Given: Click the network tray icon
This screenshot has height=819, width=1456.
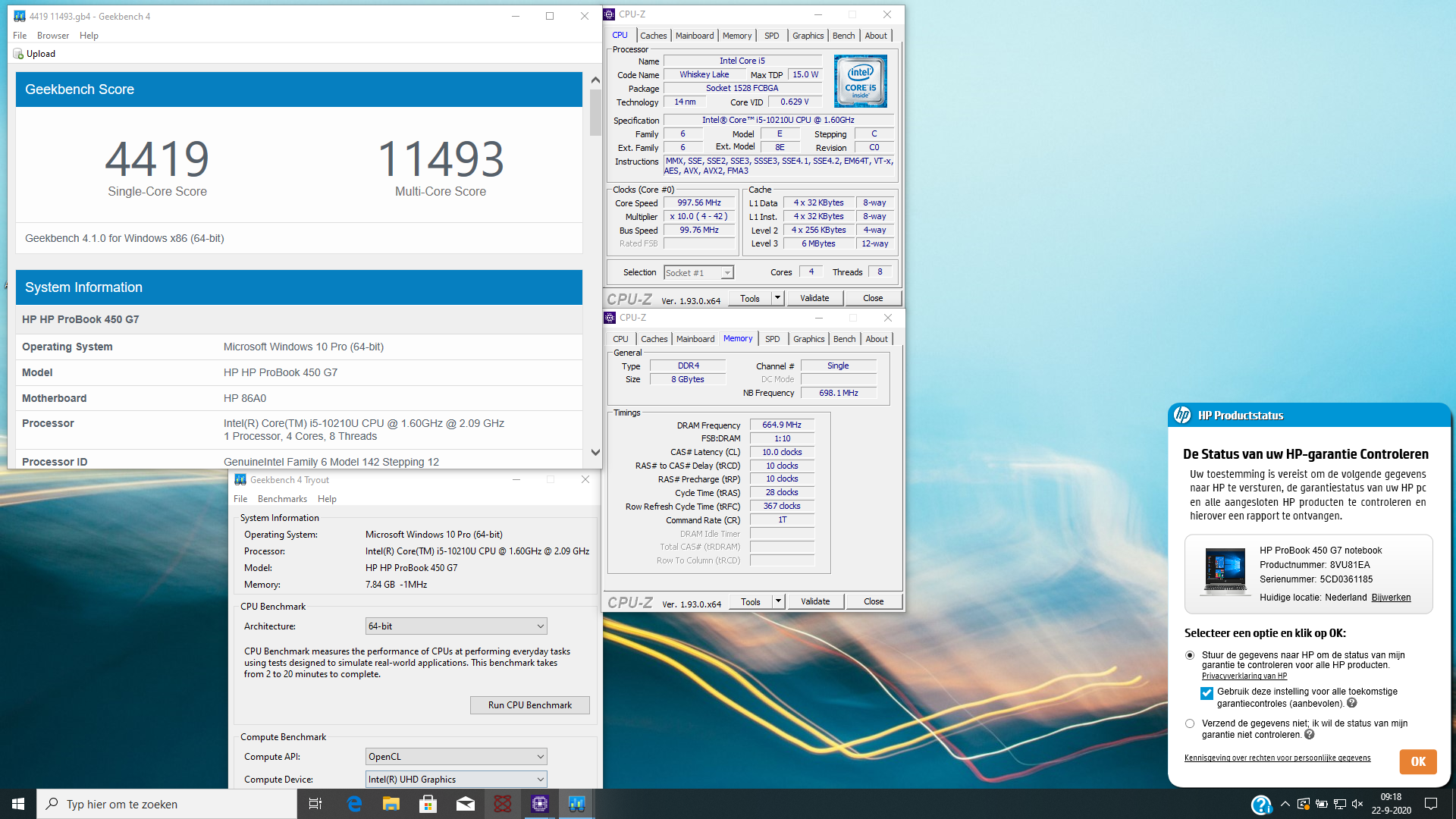Looking at the screenshot, I should [1340, 804].
